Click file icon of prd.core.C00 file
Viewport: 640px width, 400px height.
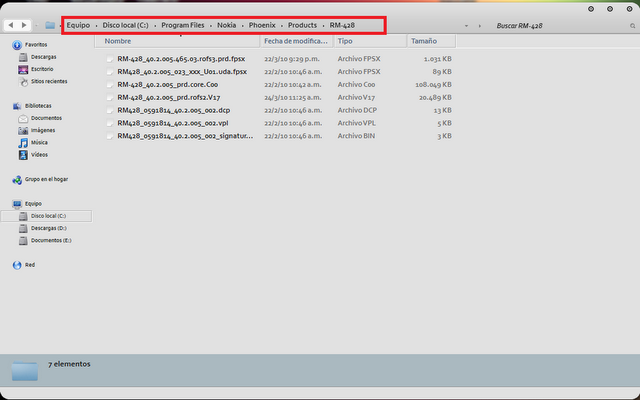coord(109,85)
